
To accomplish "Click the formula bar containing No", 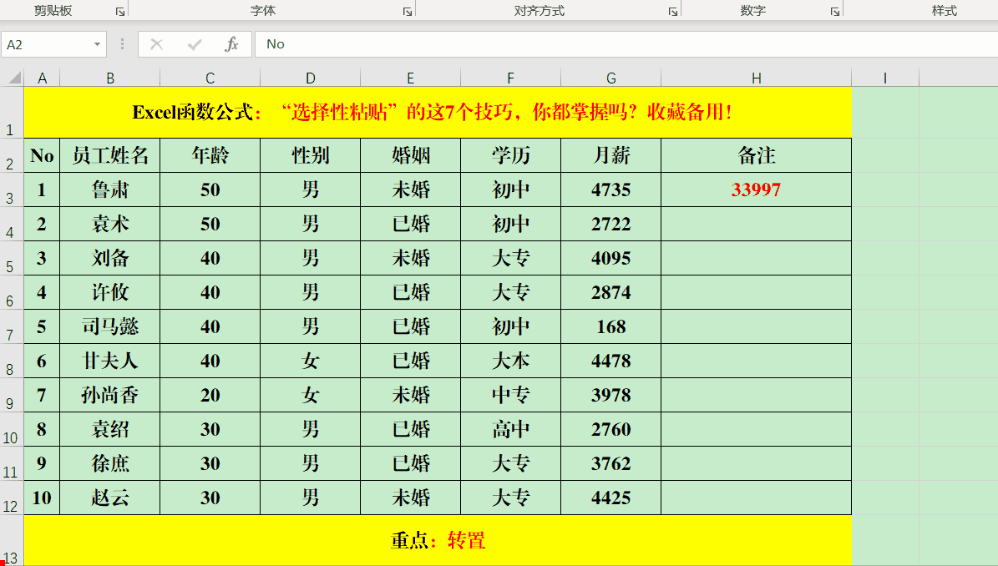I will click(626, 45).
